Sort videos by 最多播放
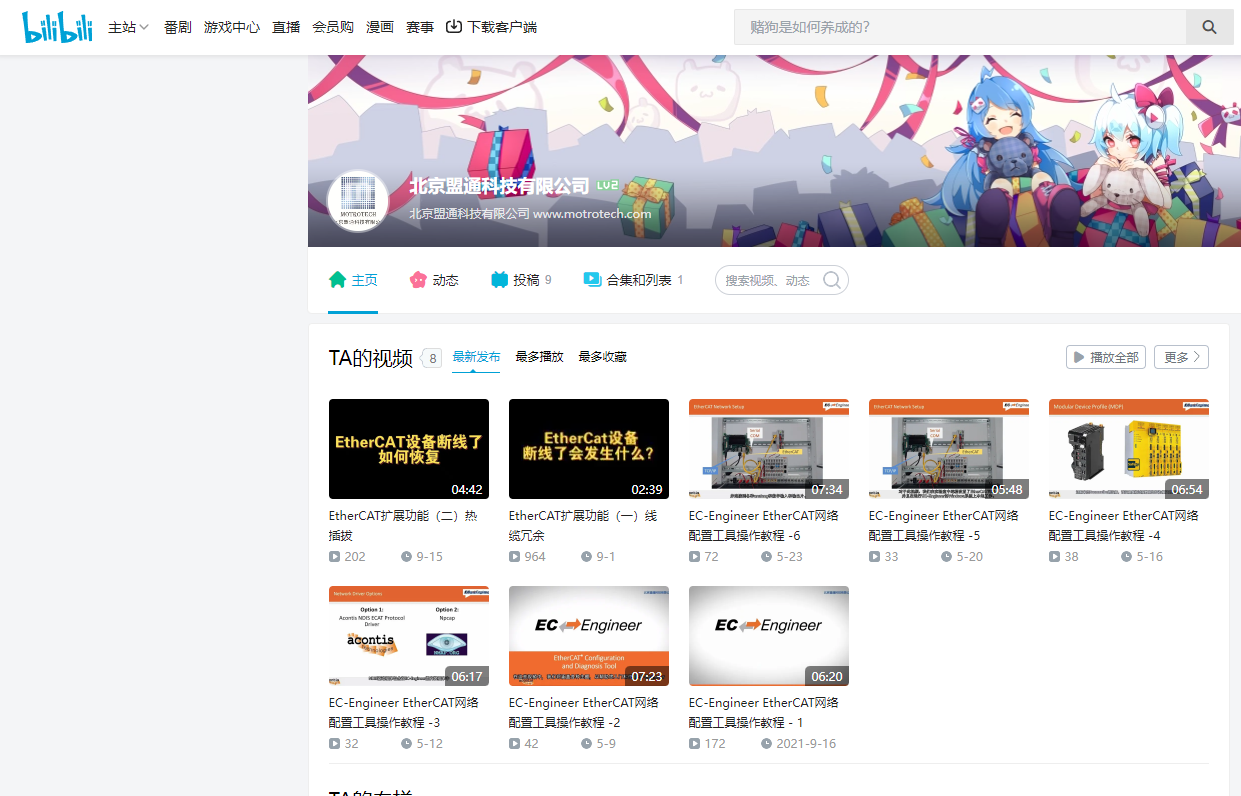Viewport: 1241px width, 796px height. [539, 357]
